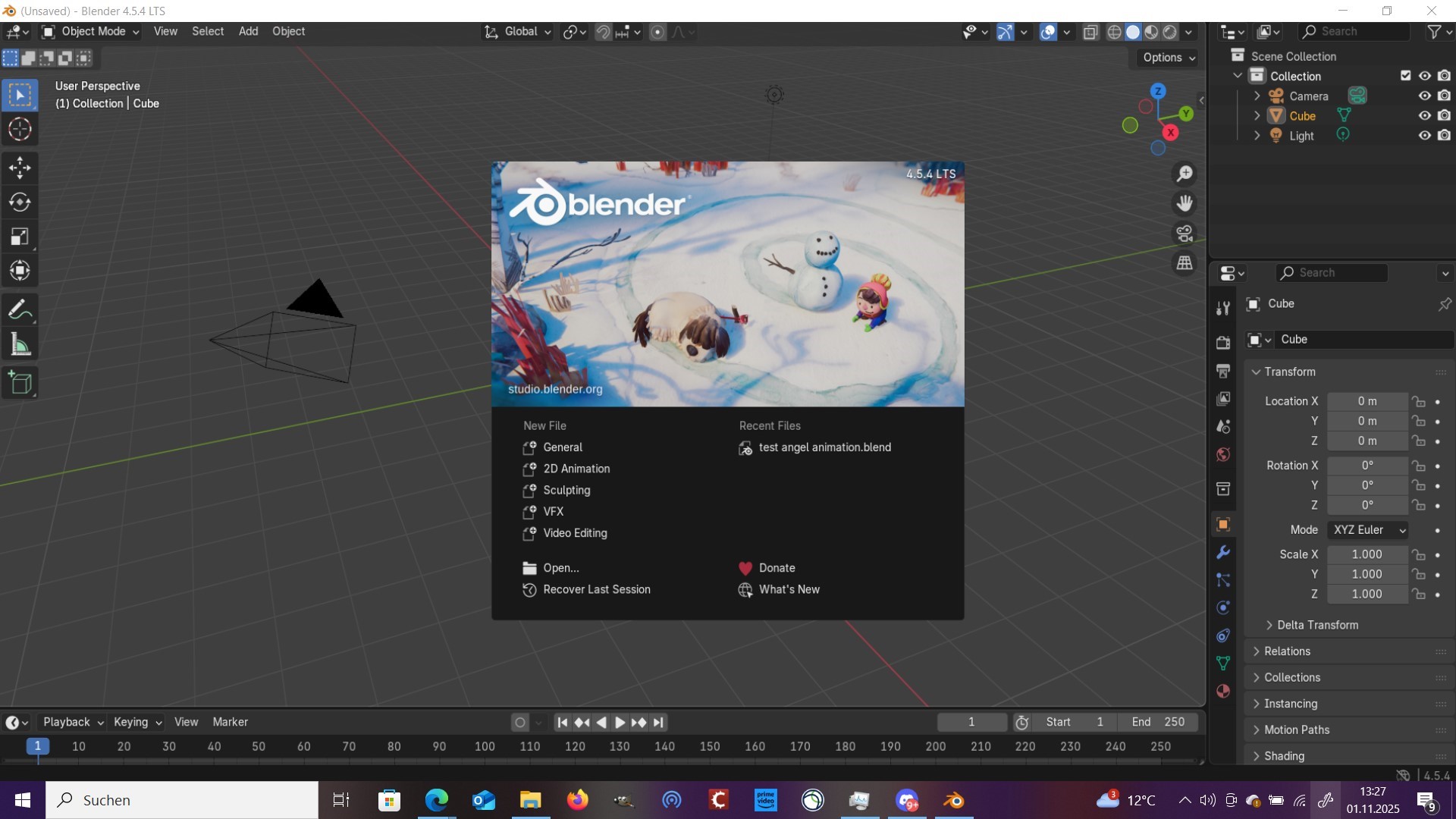Click frame 100 on the timeline
The height and width of the screenshot is (819, 1456).
(x=485, y=747)
